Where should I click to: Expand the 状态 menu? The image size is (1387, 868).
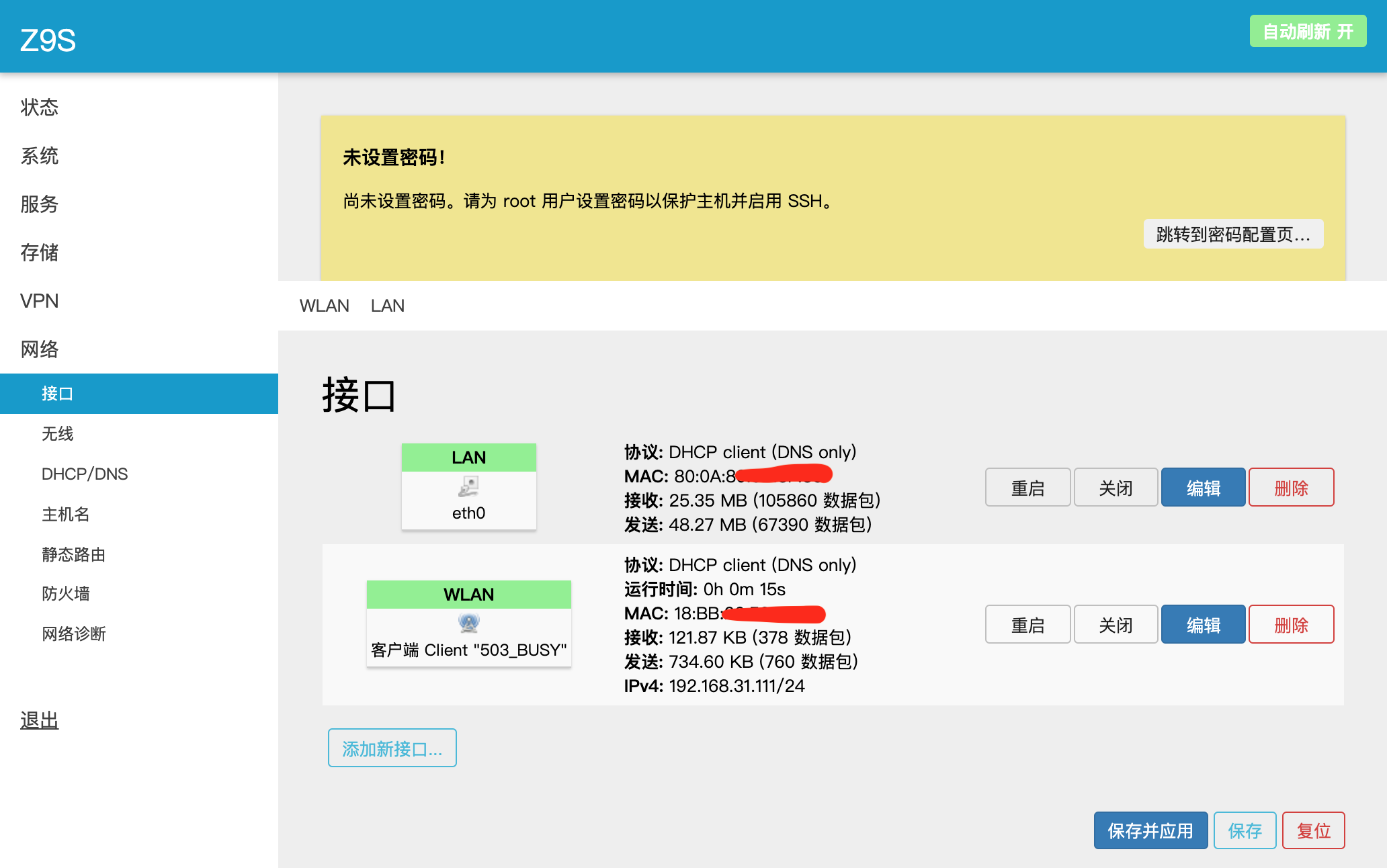tap(40, 107)
